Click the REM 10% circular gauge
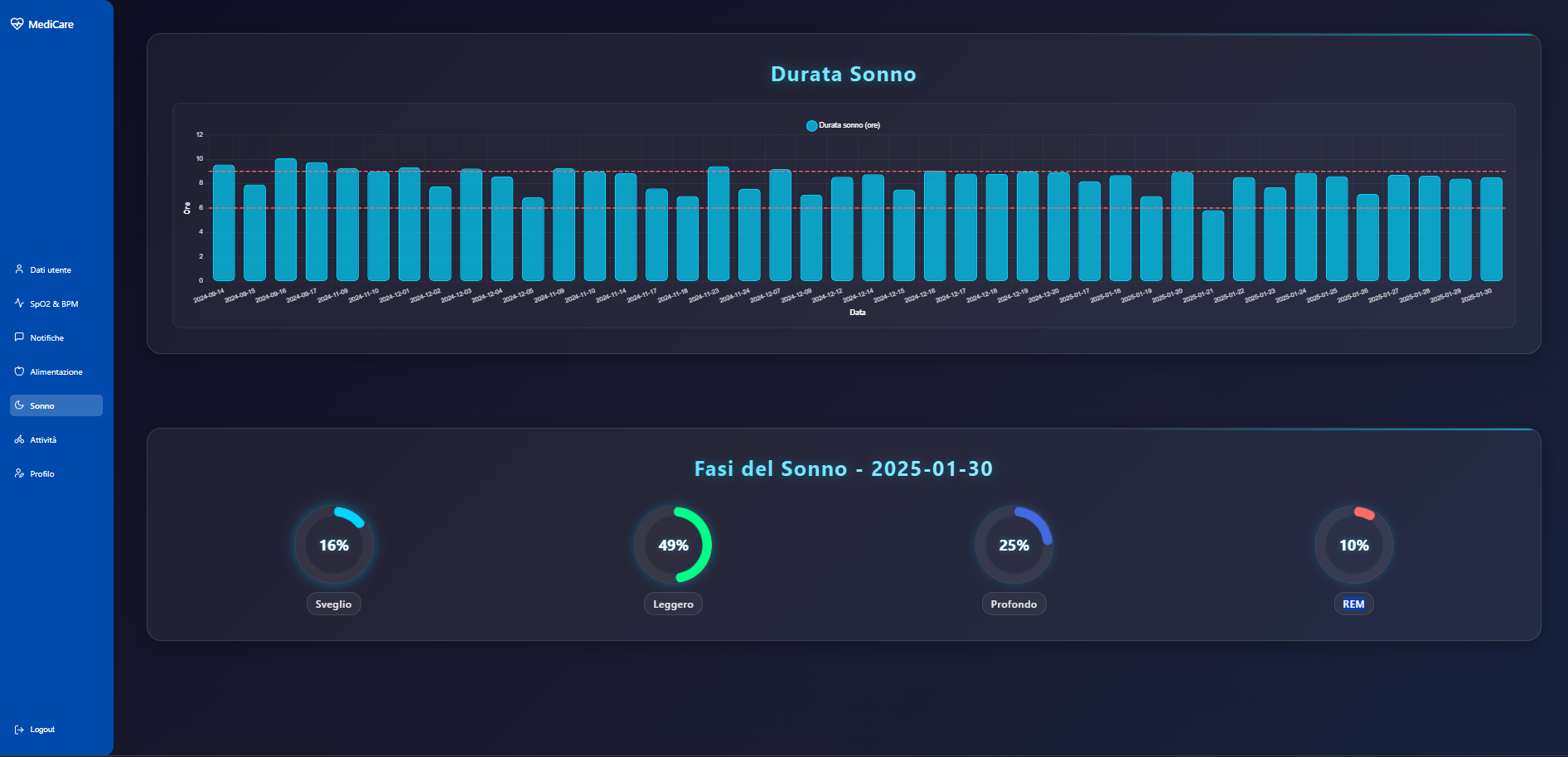This screenshot has height=757, width=1568. click(x=1353, y=545)
